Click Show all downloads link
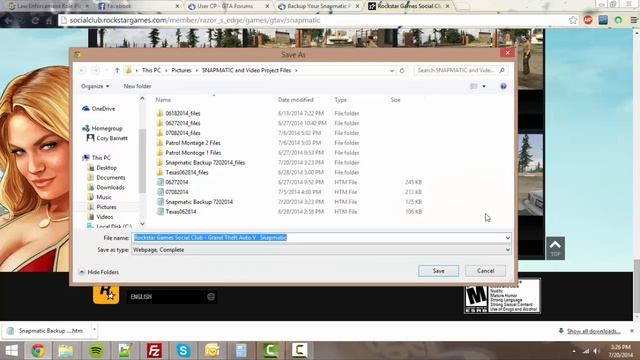Viewport: 640px width, 360px height. click(x=593, y=331)
